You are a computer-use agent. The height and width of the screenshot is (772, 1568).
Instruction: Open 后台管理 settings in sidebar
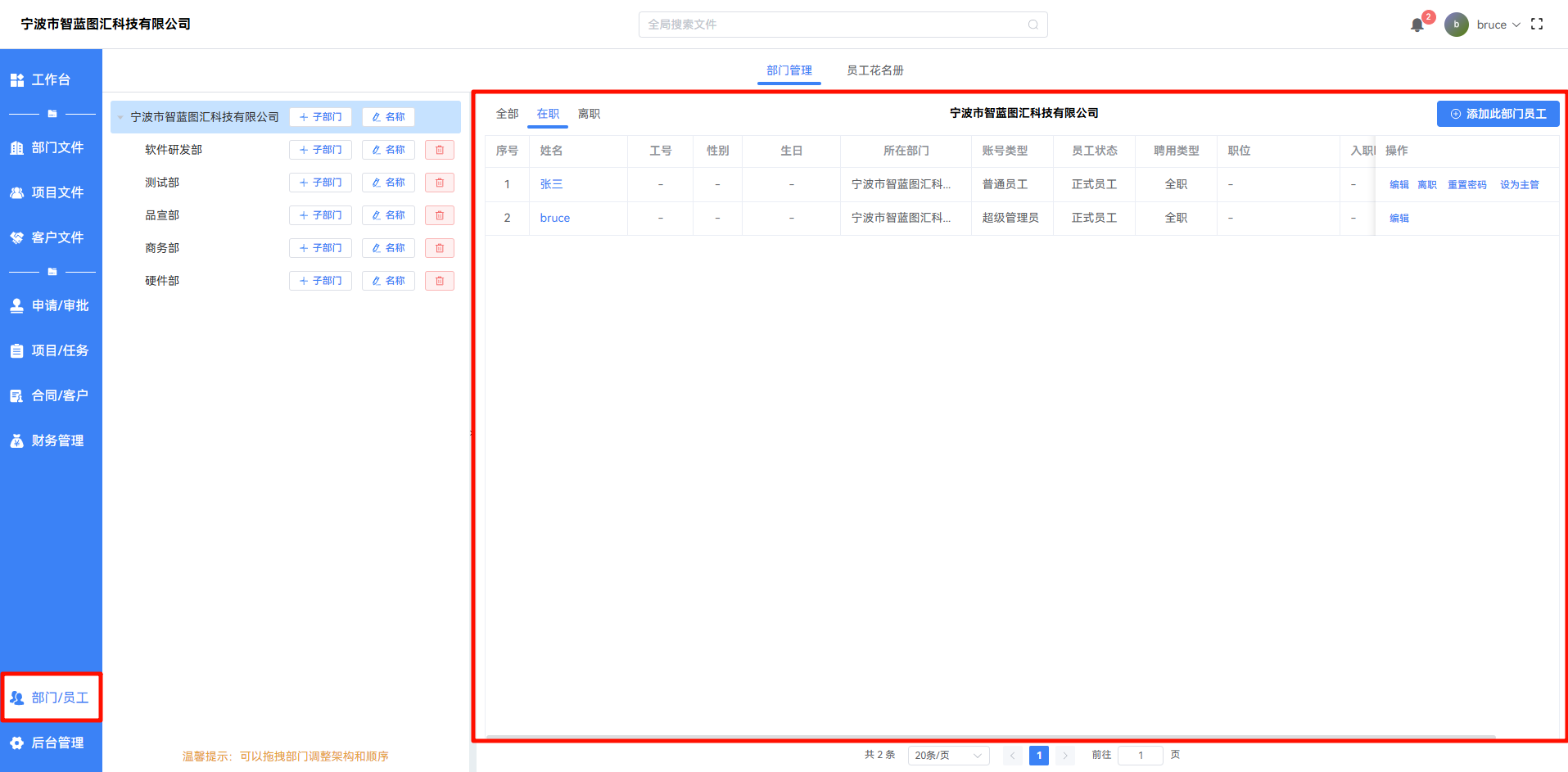tap(51, 743)
